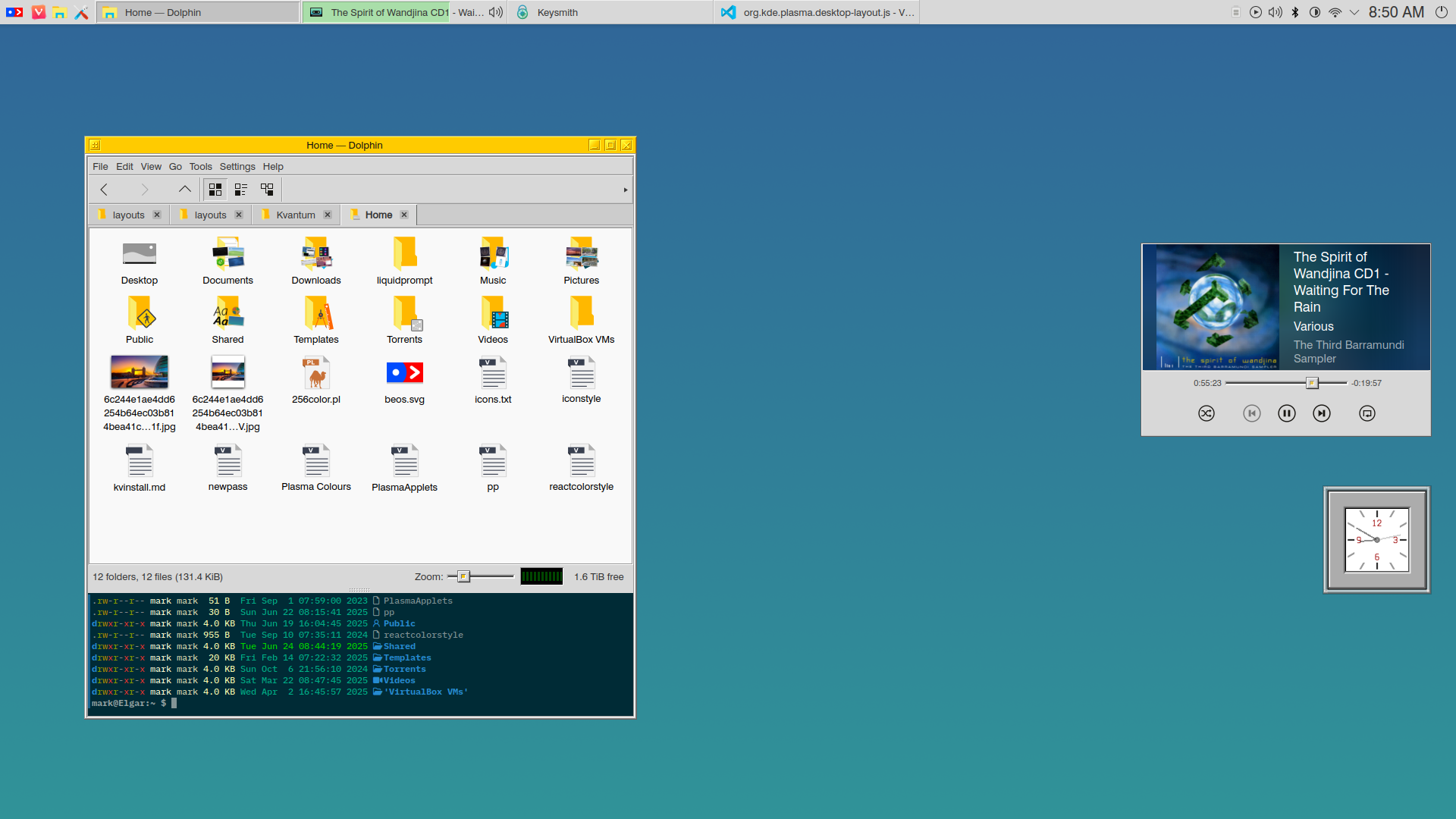Open the Keysmith taskbar window
Image resolution: width=1456 pixels, height=819 pixels.
point(557,12)
